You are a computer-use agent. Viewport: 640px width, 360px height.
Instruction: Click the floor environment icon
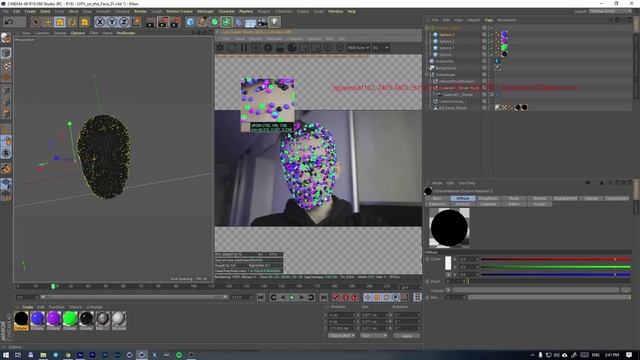pyautogui.click(x=251, y=22)
